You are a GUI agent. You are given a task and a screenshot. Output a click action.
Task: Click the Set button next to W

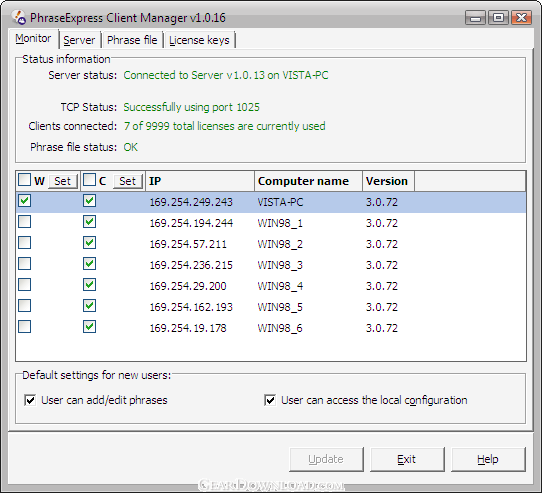pos(63,181)
